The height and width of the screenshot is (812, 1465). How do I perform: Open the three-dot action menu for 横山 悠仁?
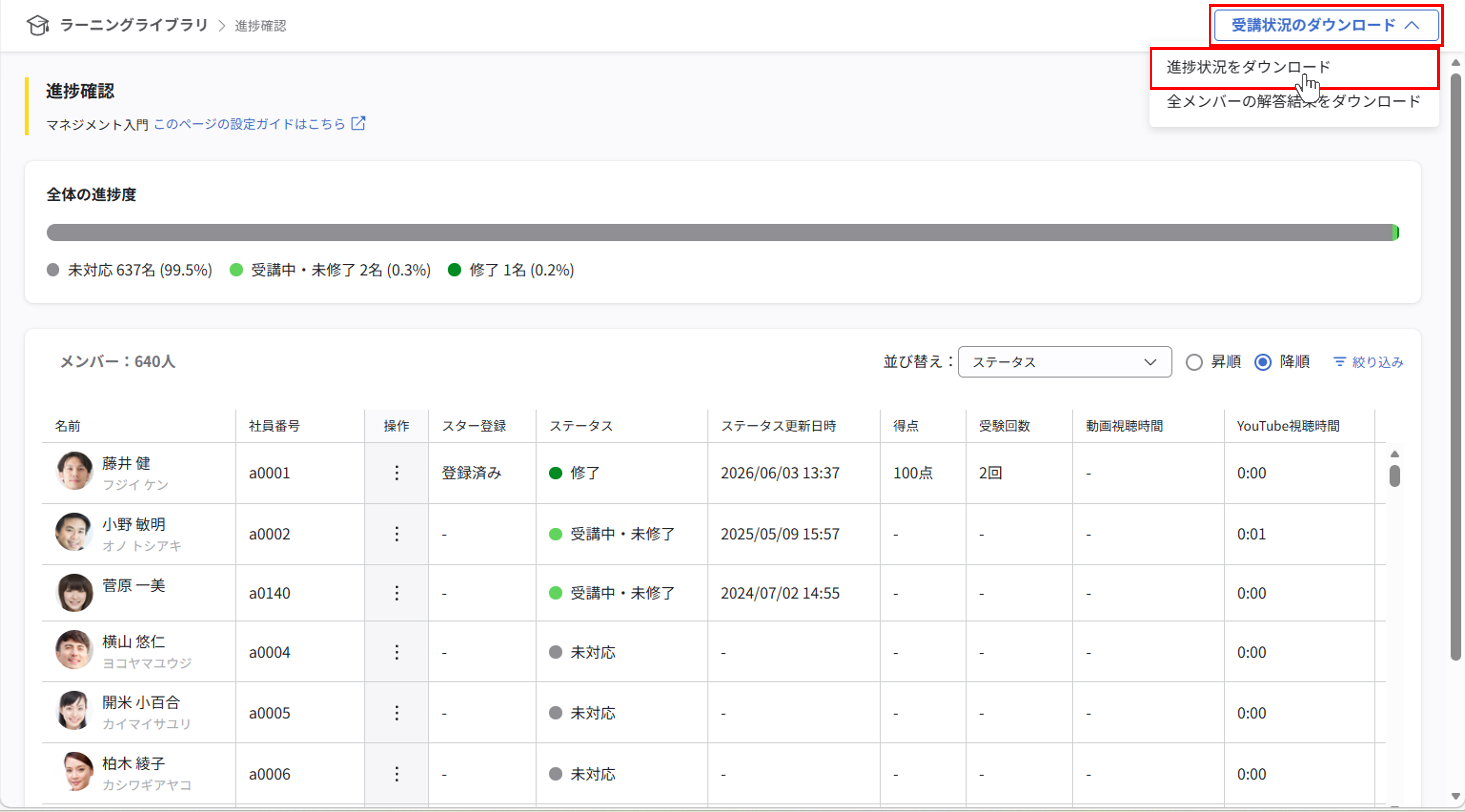coord(397,652)
